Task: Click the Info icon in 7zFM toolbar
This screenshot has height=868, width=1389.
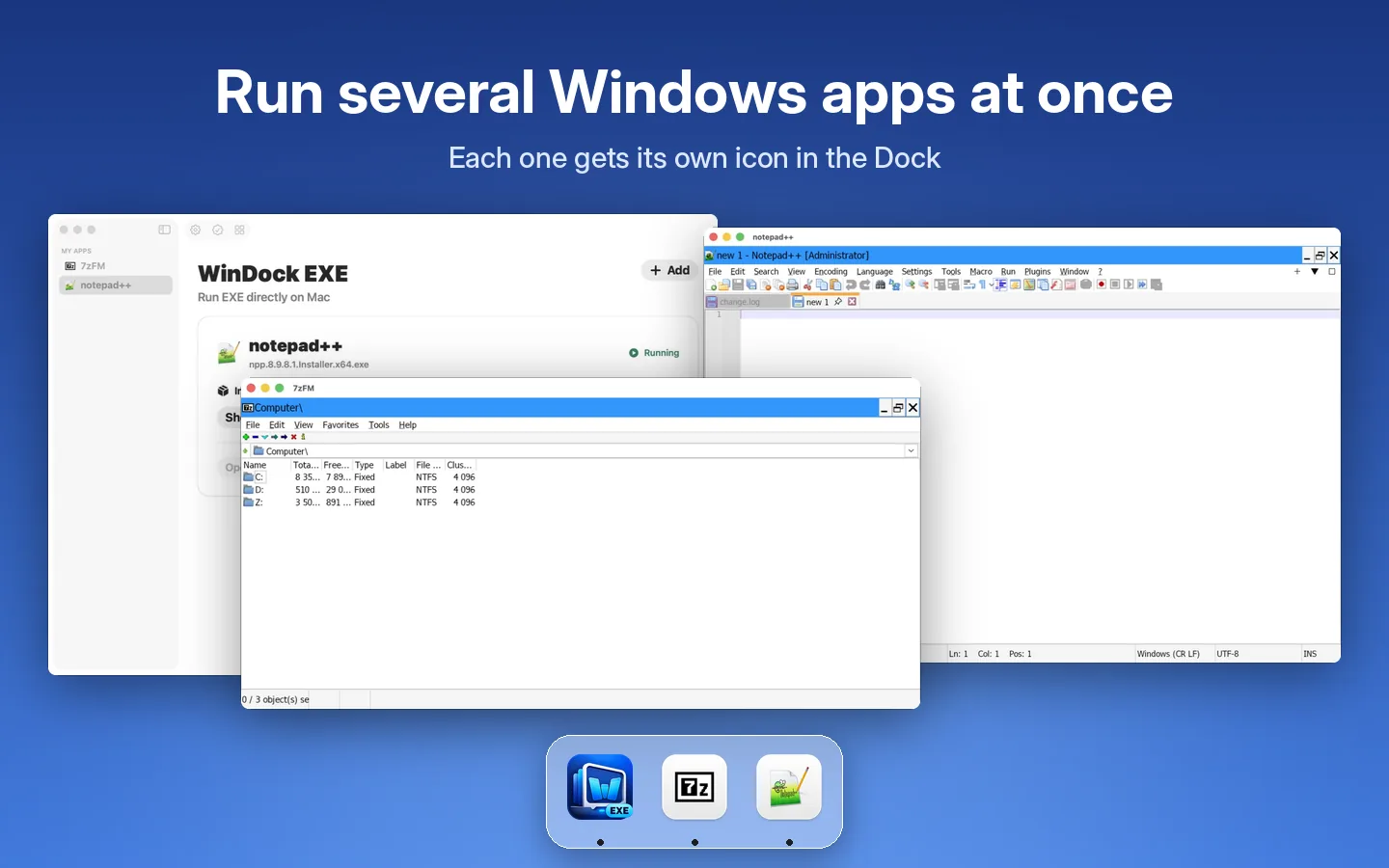Action: point(303,437)
